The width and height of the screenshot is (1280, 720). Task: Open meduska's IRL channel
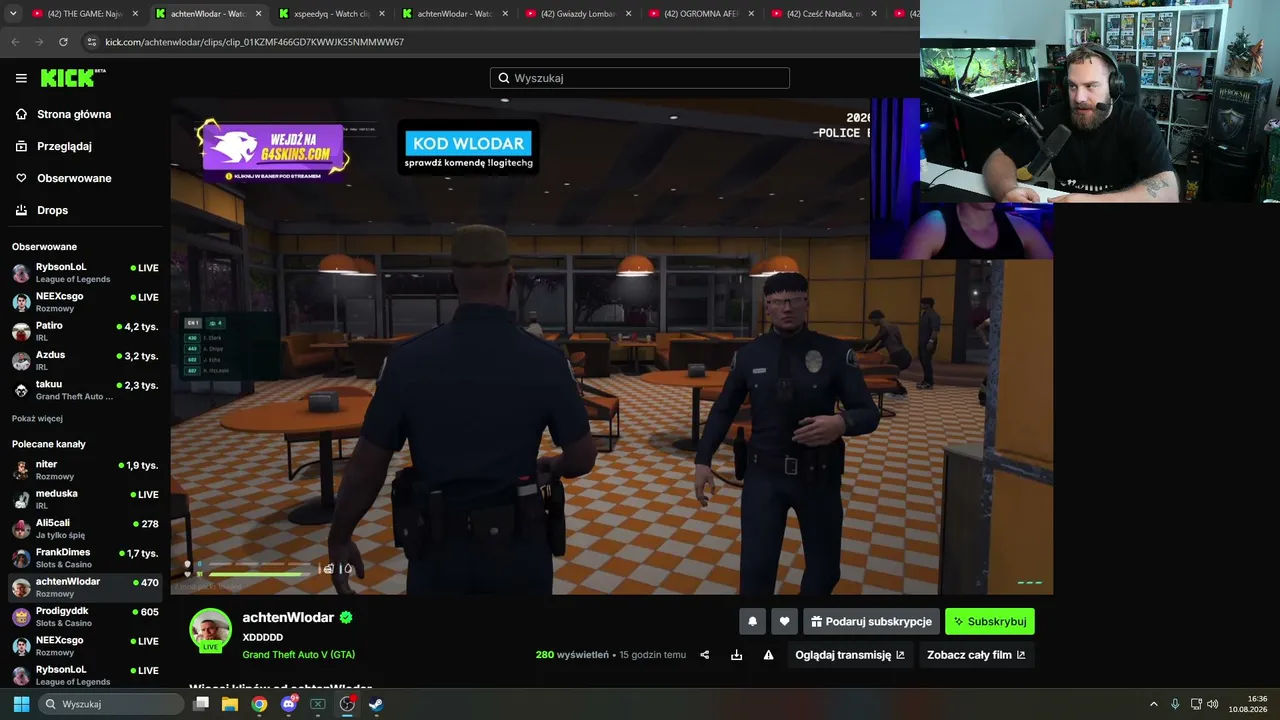85,500
